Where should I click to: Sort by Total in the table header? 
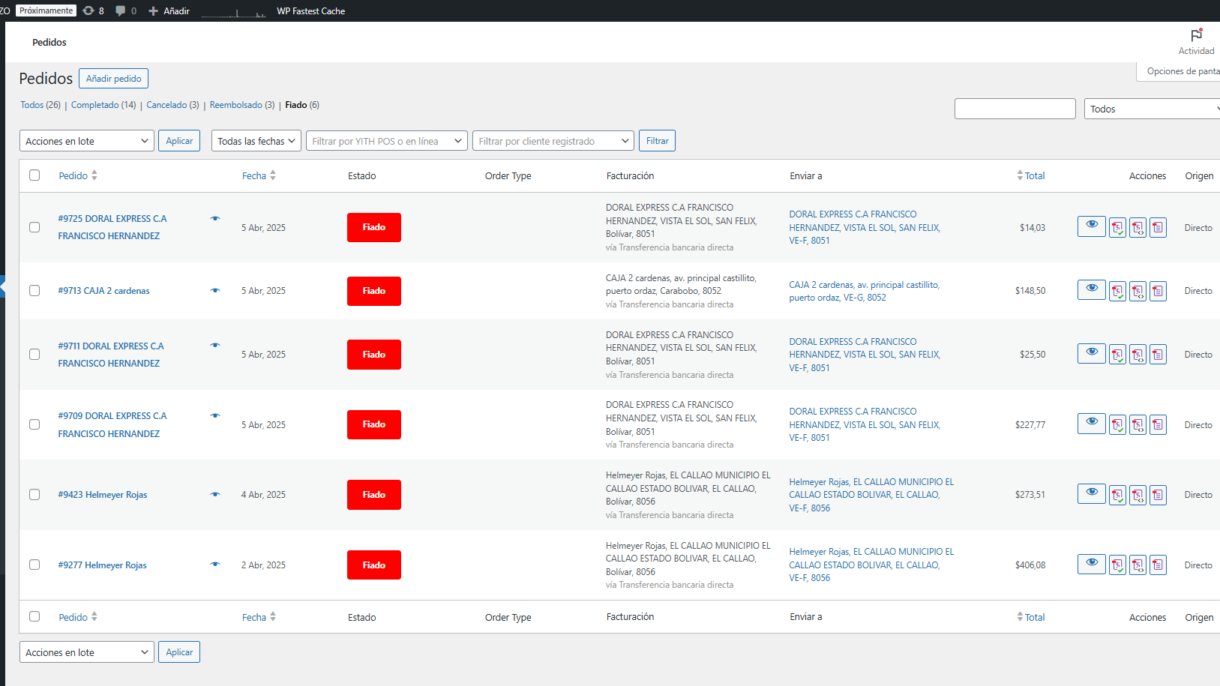point(1031,175)
